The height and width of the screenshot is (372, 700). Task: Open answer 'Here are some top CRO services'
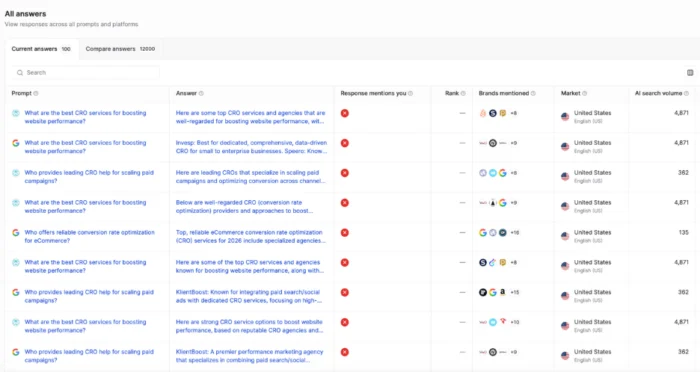250,117
